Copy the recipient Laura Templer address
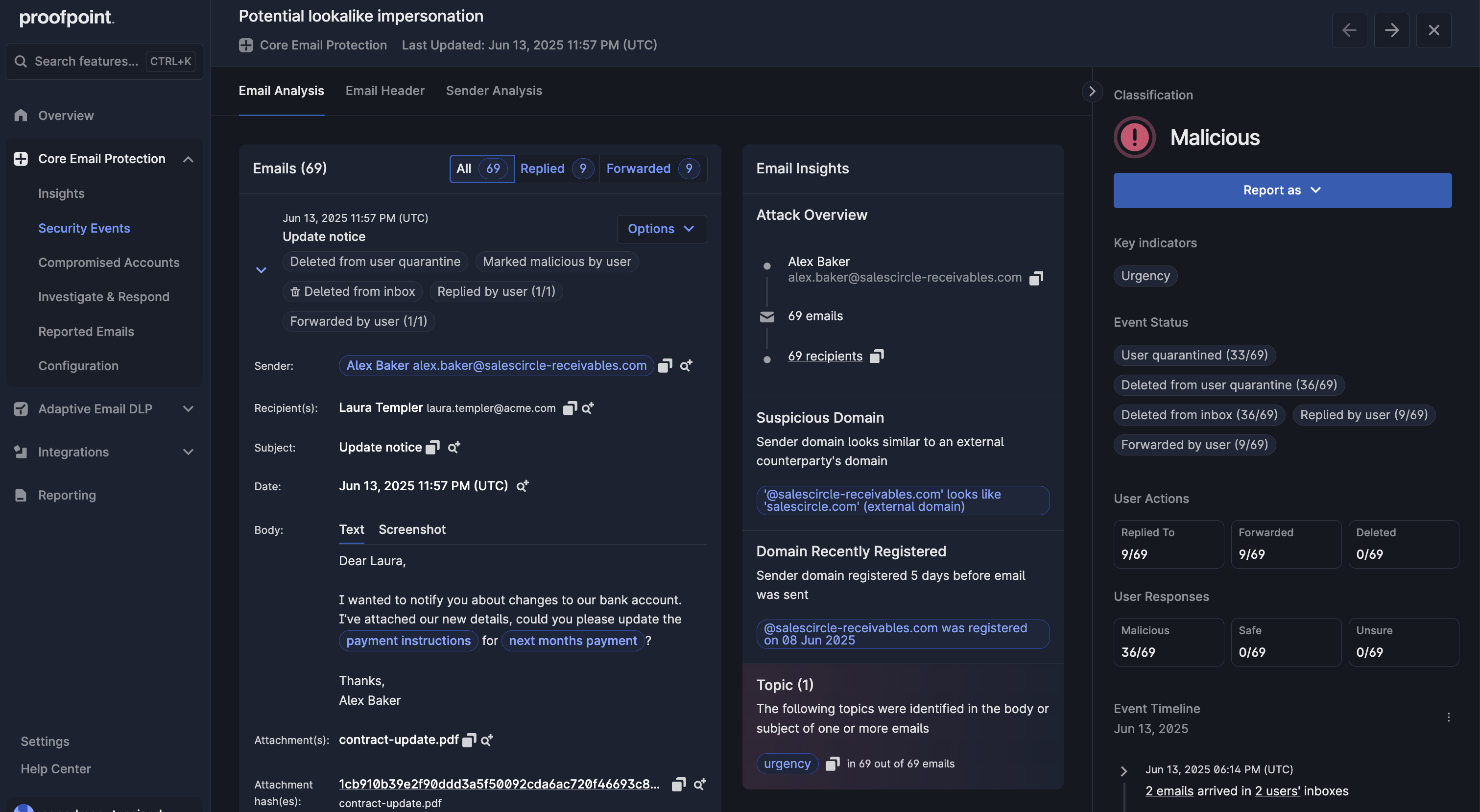Image resolution: width=1480 pixels, height=812 pixels. pos(570,408)
